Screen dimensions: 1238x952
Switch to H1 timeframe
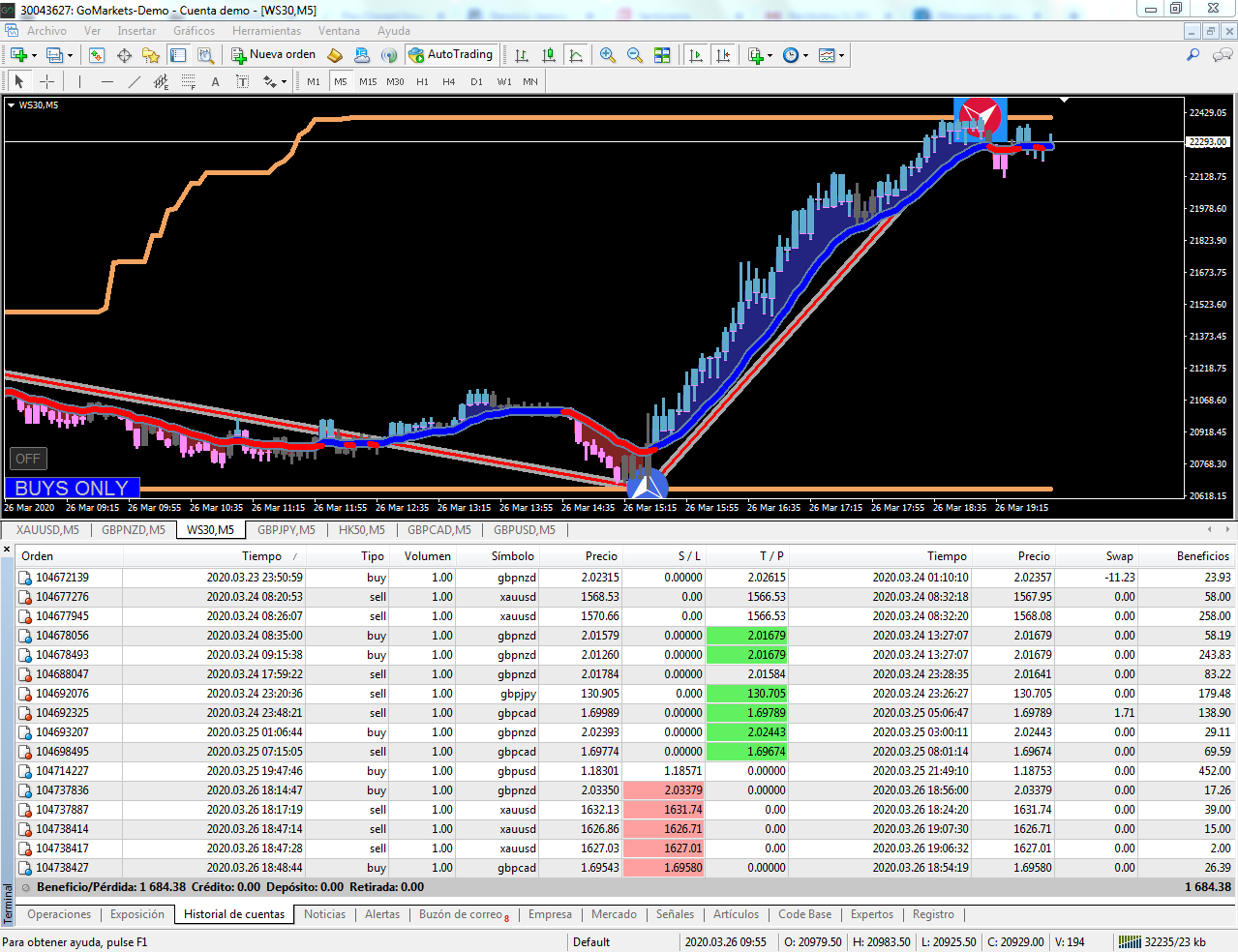(422, 81)
